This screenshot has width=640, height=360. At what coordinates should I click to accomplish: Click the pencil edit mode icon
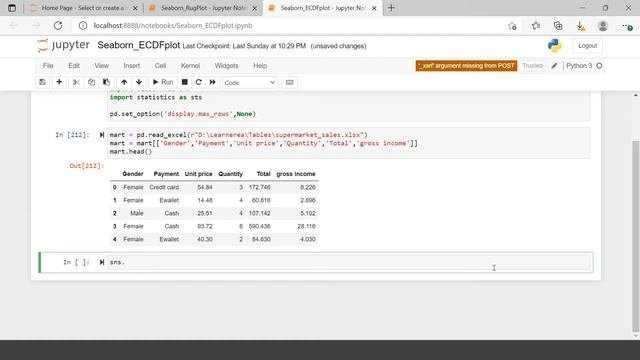pos(554,66)
